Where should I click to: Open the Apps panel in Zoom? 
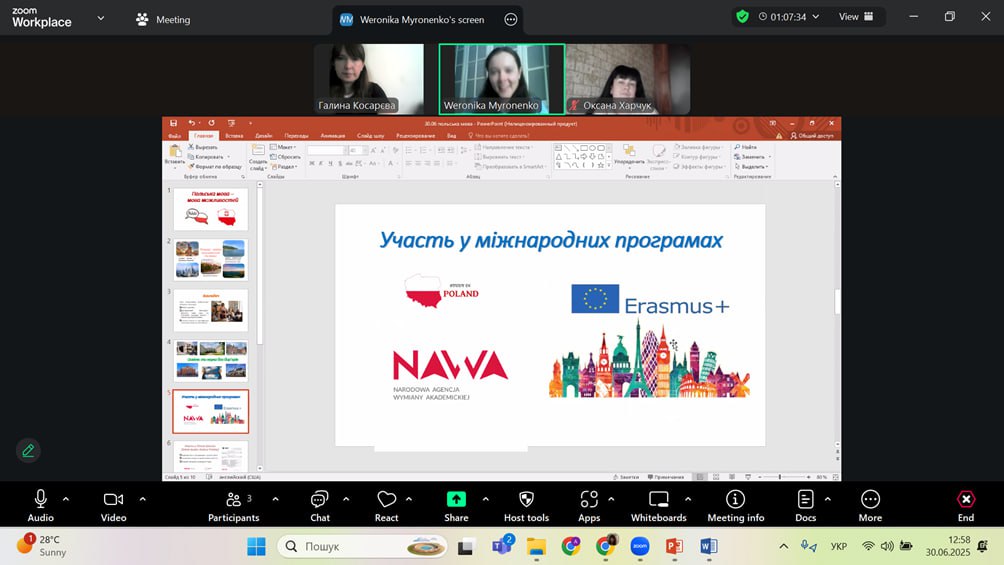coord(589,505)
